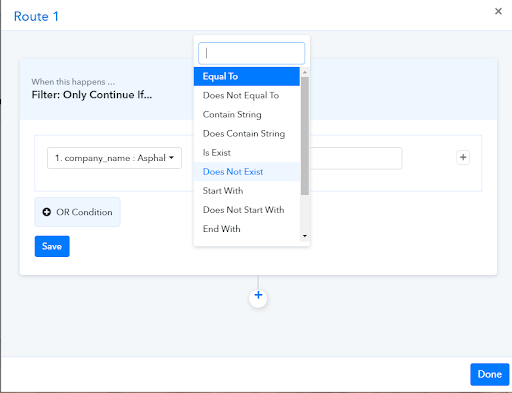The width and height of the screenshot is (512, 393).
Task: Pick Contain String operator
Action: point(247,114)
